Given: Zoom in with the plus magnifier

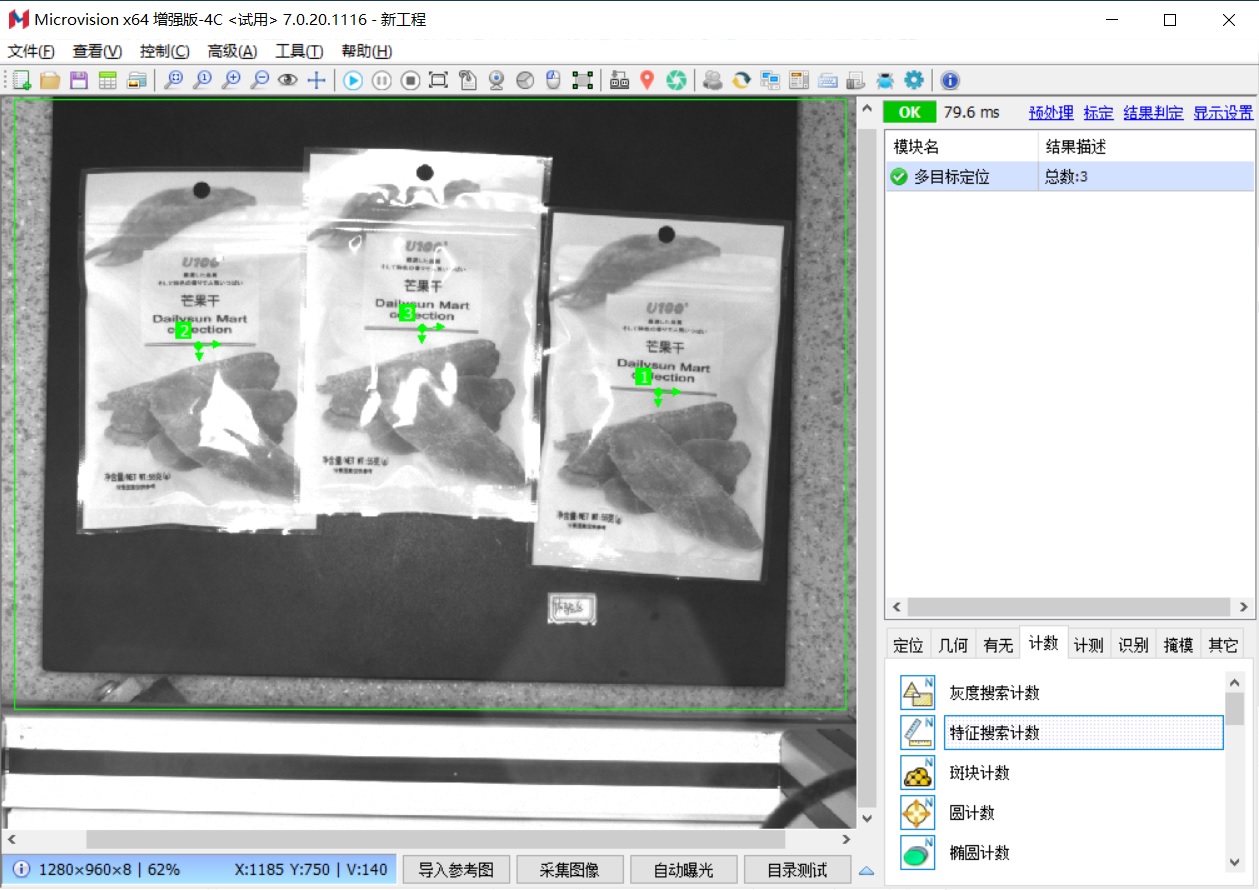Looking at the screenshot, I should coord(231,81).
